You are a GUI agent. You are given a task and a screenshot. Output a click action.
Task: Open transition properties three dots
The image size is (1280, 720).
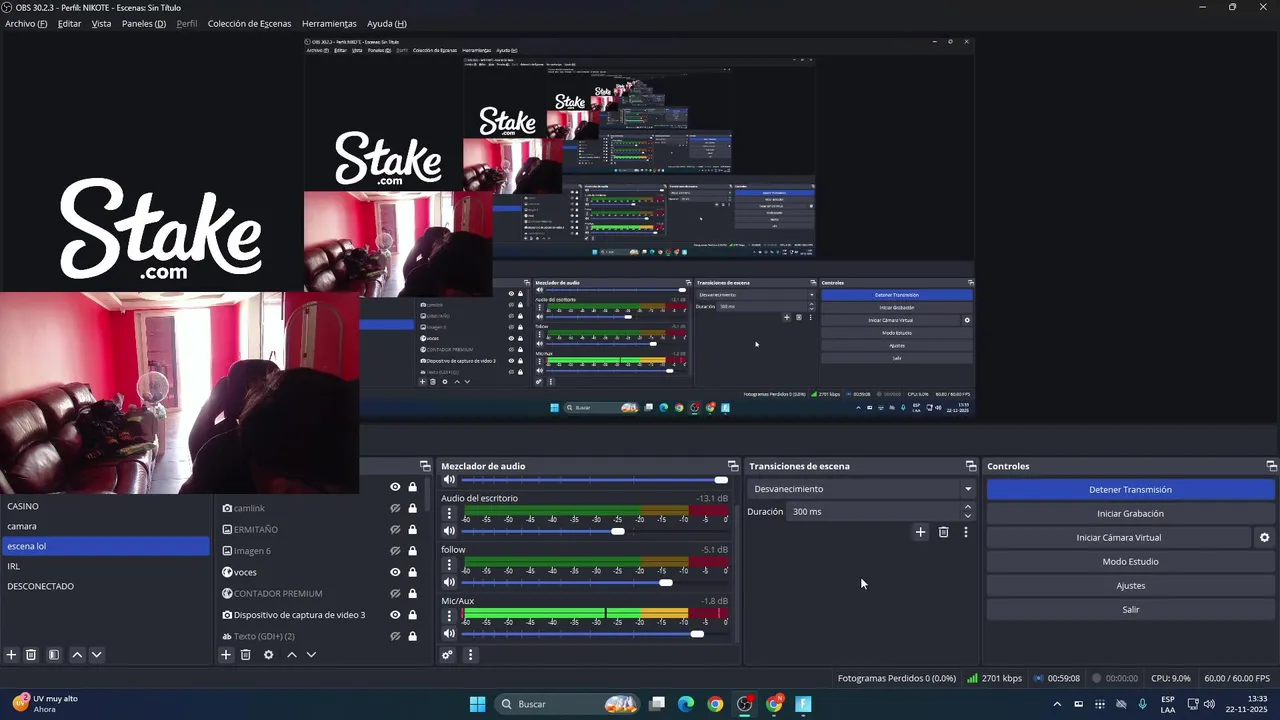[x=965, y=532]
